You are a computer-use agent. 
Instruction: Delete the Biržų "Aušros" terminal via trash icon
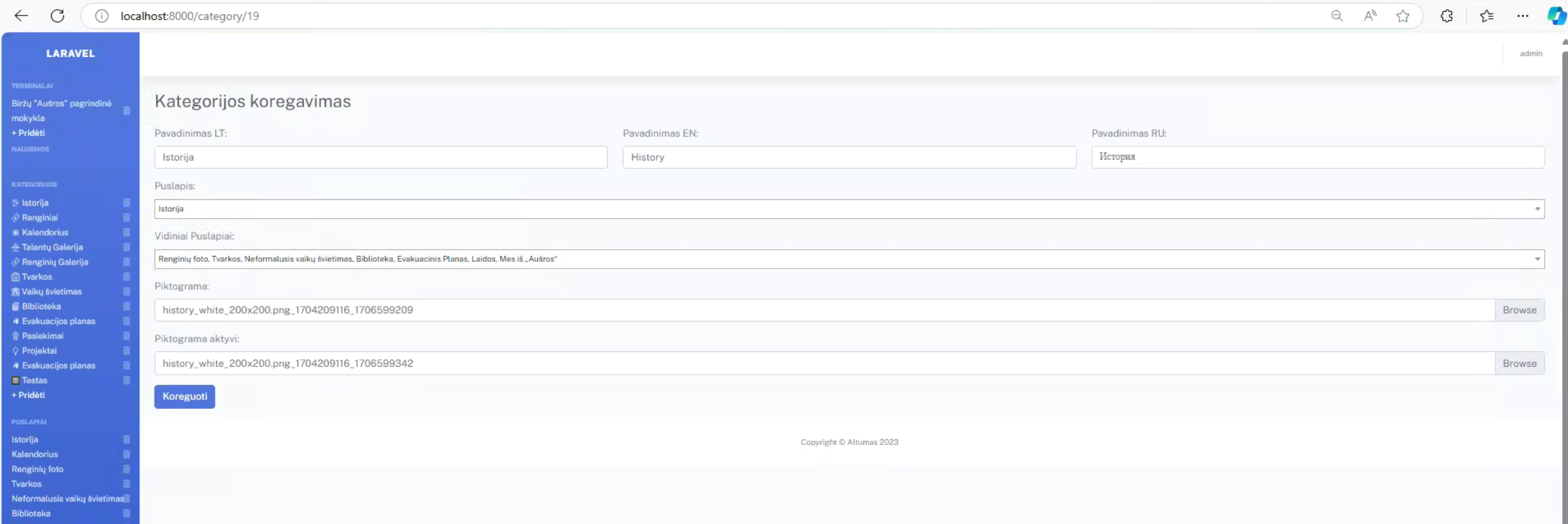127,111
